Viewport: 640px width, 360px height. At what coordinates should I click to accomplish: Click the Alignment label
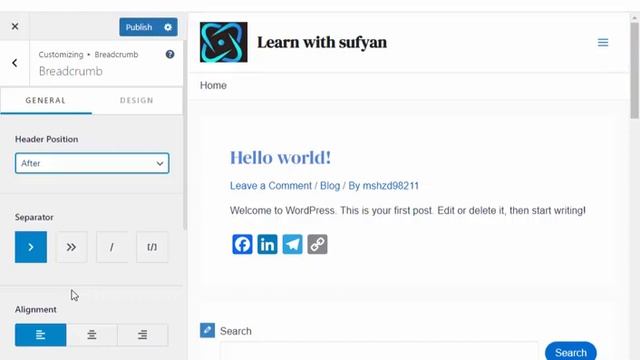pyautogui.click(x=36, y=309)
